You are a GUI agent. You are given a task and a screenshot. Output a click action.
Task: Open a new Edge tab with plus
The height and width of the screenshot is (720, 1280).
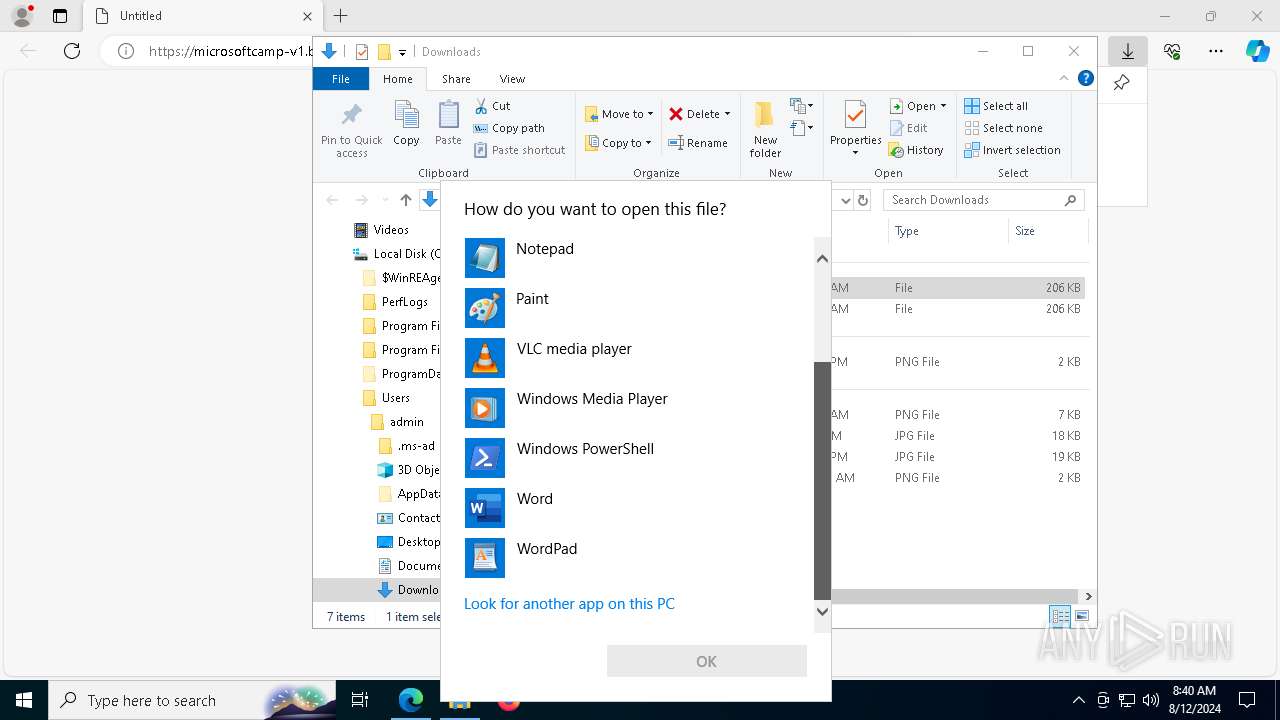[x=341, y=16]
